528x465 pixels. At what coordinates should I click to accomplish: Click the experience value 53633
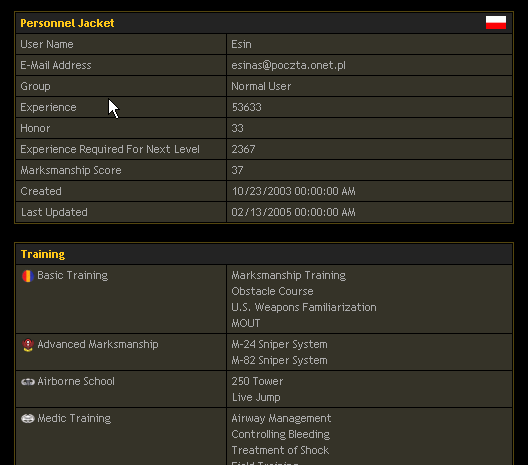click(246, 107)
